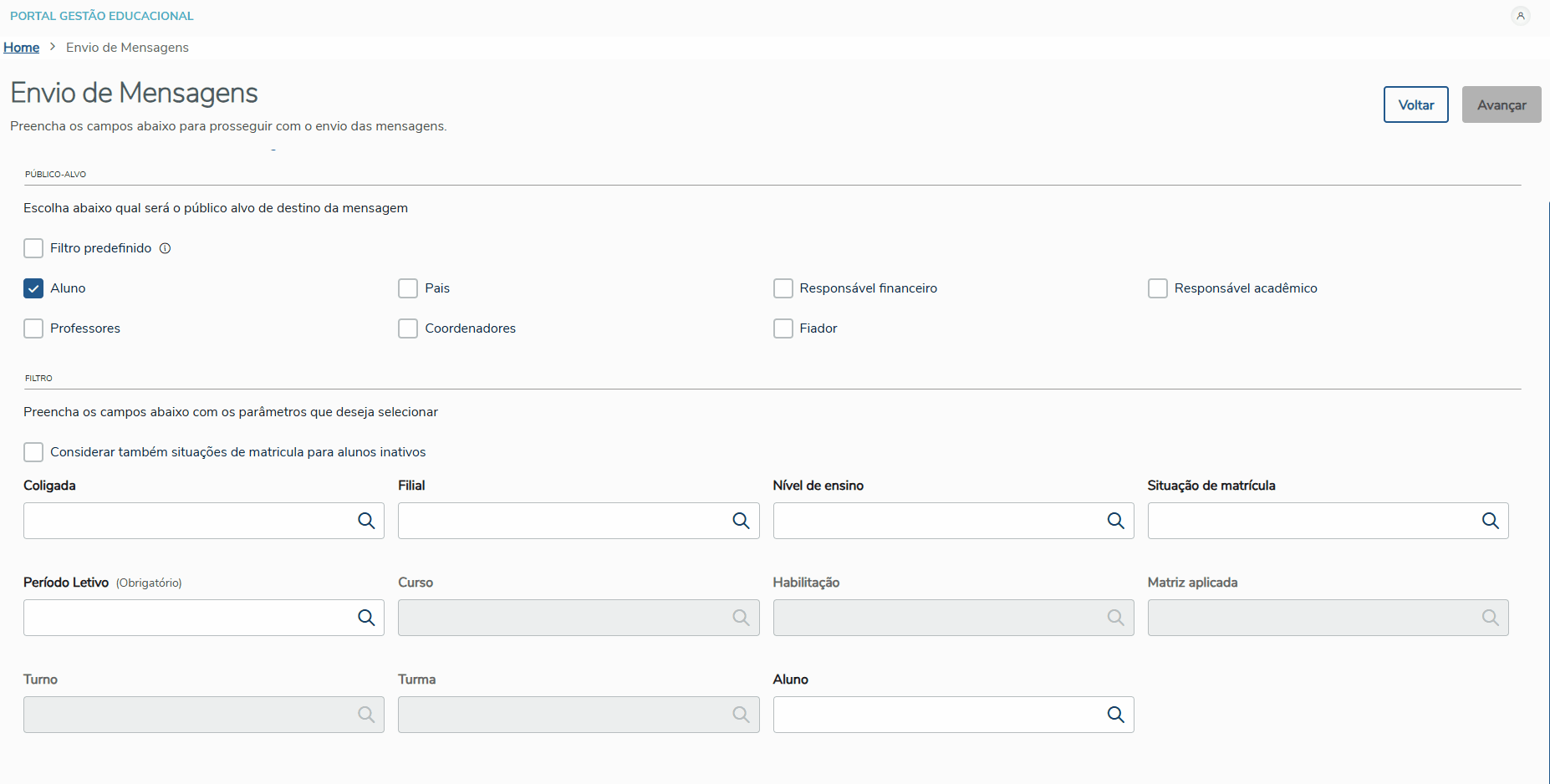
Task: Enable the Pais checkbox
Action: (408, 288)
